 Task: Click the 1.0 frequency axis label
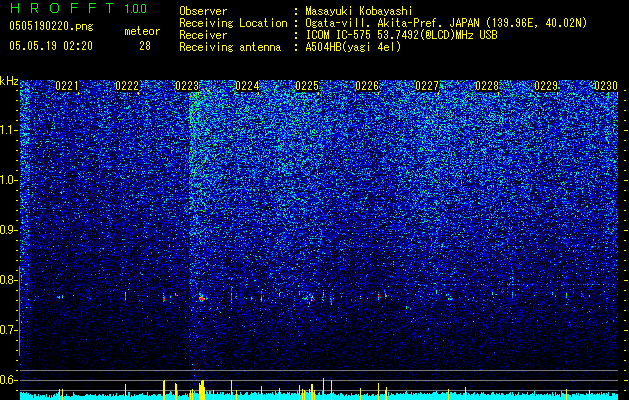pyautogui.click(x=8, y=180)
